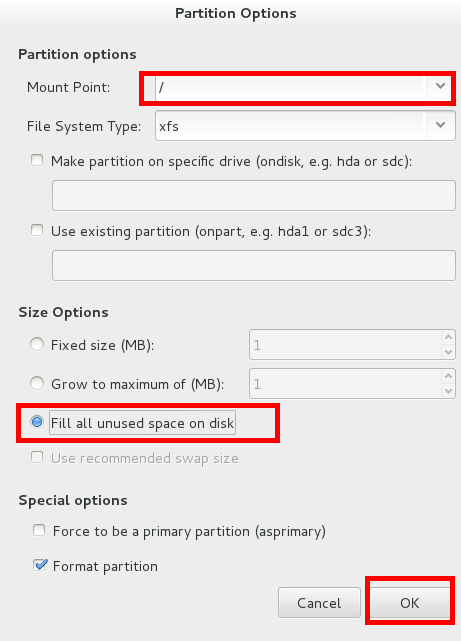The width and height of the screenshot is (461, 641).
Task: Select Grow to maximum of (MB) option
Action: pyautogui.click(x=37, y=383)
